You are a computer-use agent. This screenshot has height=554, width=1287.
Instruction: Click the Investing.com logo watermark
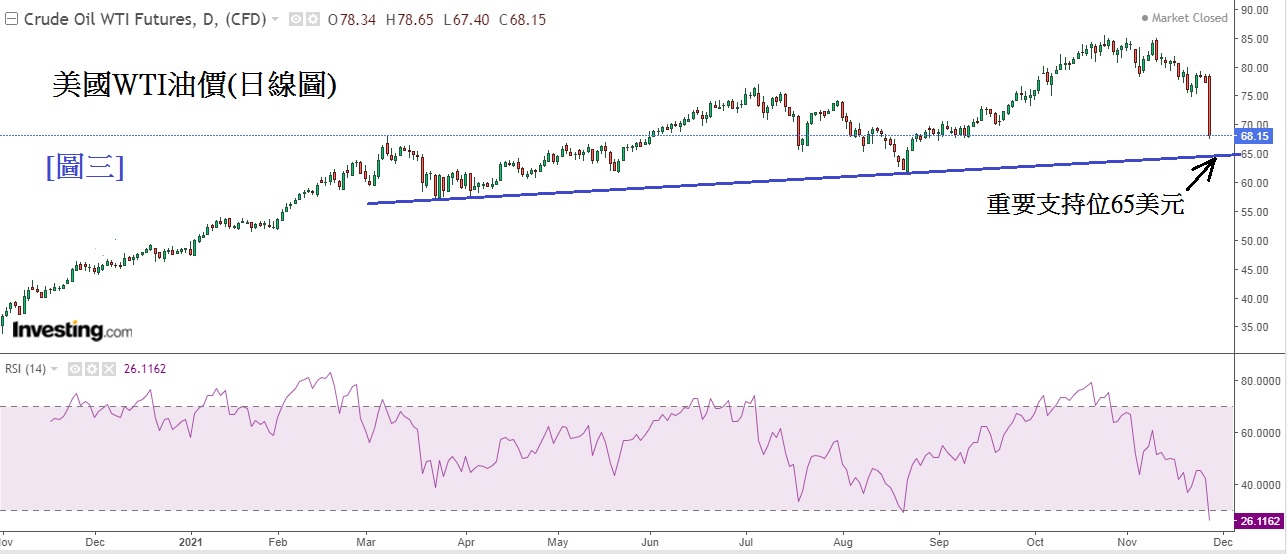tap(72, 330)
